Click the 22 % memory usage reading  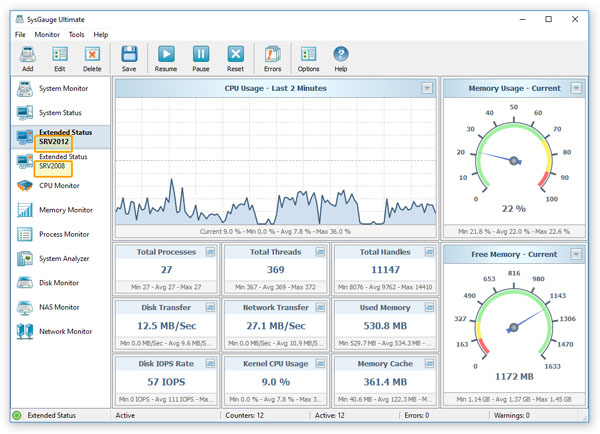pyautogui.click(x=514, y=209)
